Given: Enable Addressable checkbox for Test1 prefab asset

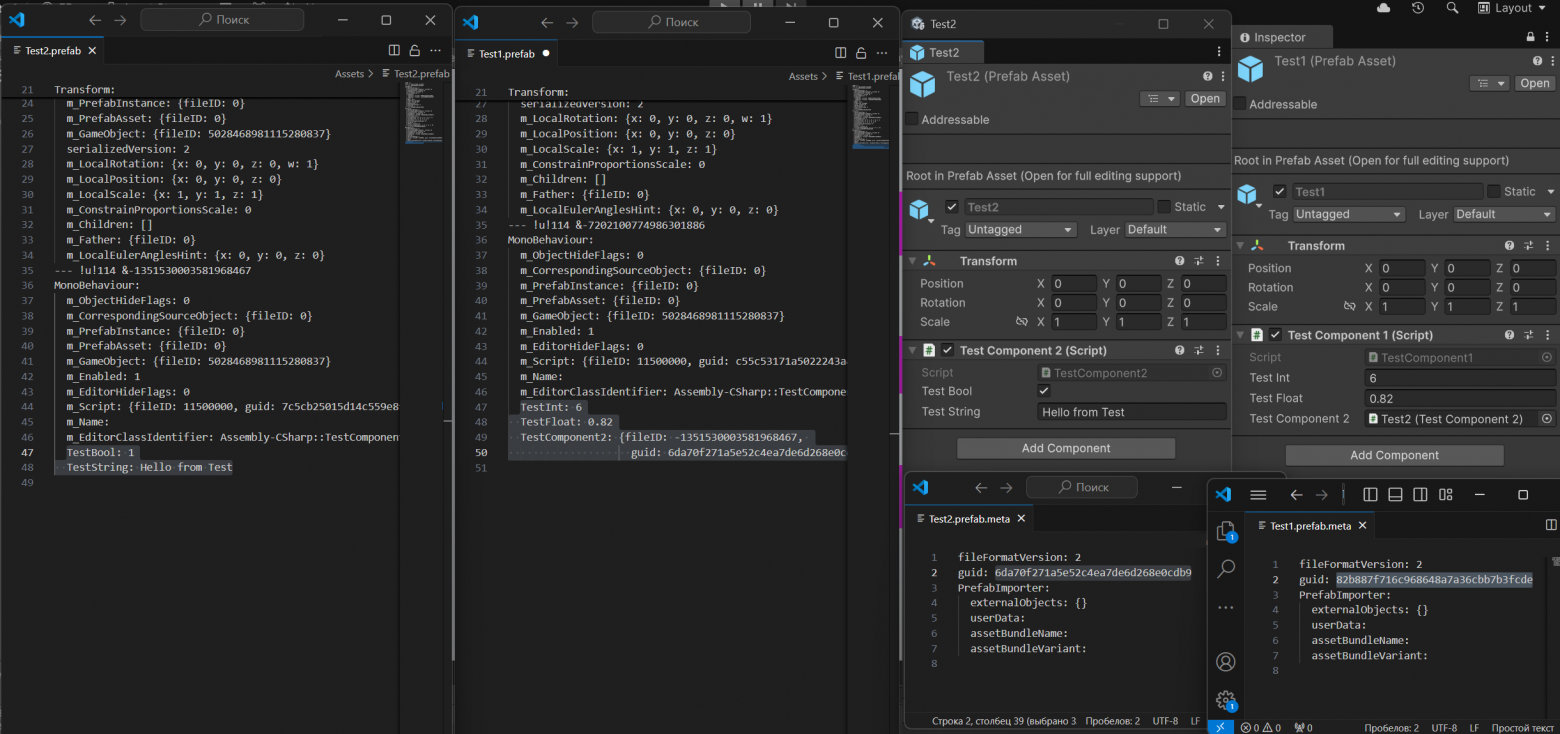Looking at the screenshot, I should (1240, 104).
